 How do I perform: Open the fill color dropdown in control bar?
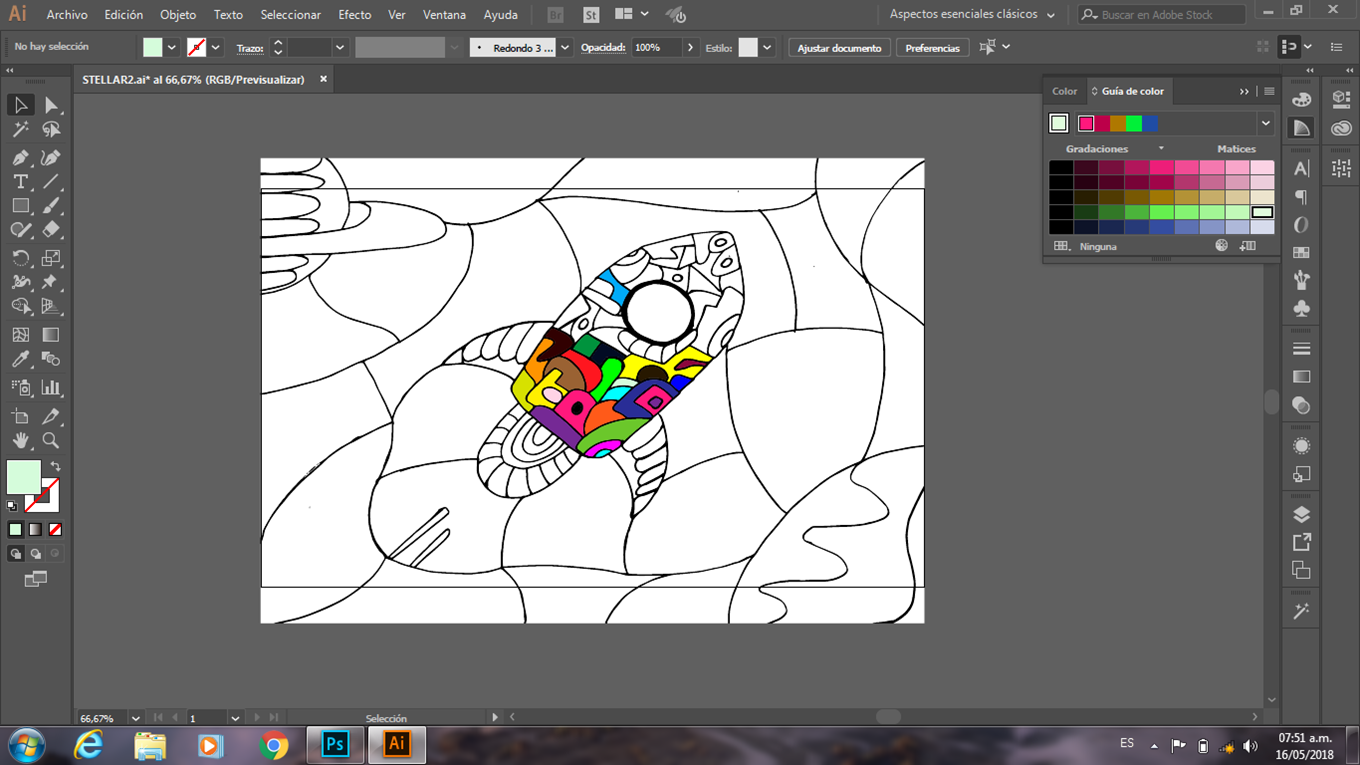coord(172,47)
